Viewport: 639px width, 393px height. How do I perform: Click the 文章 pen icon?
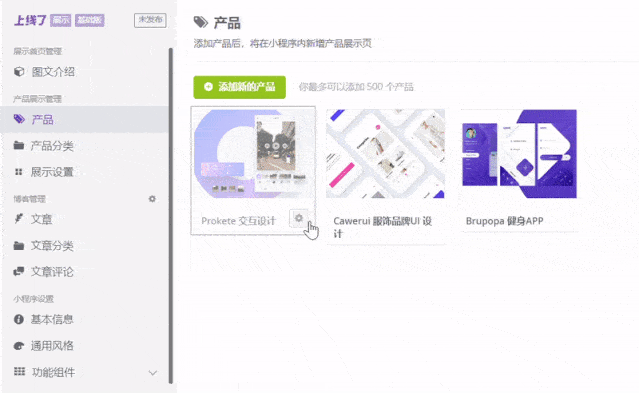[19, 219]
